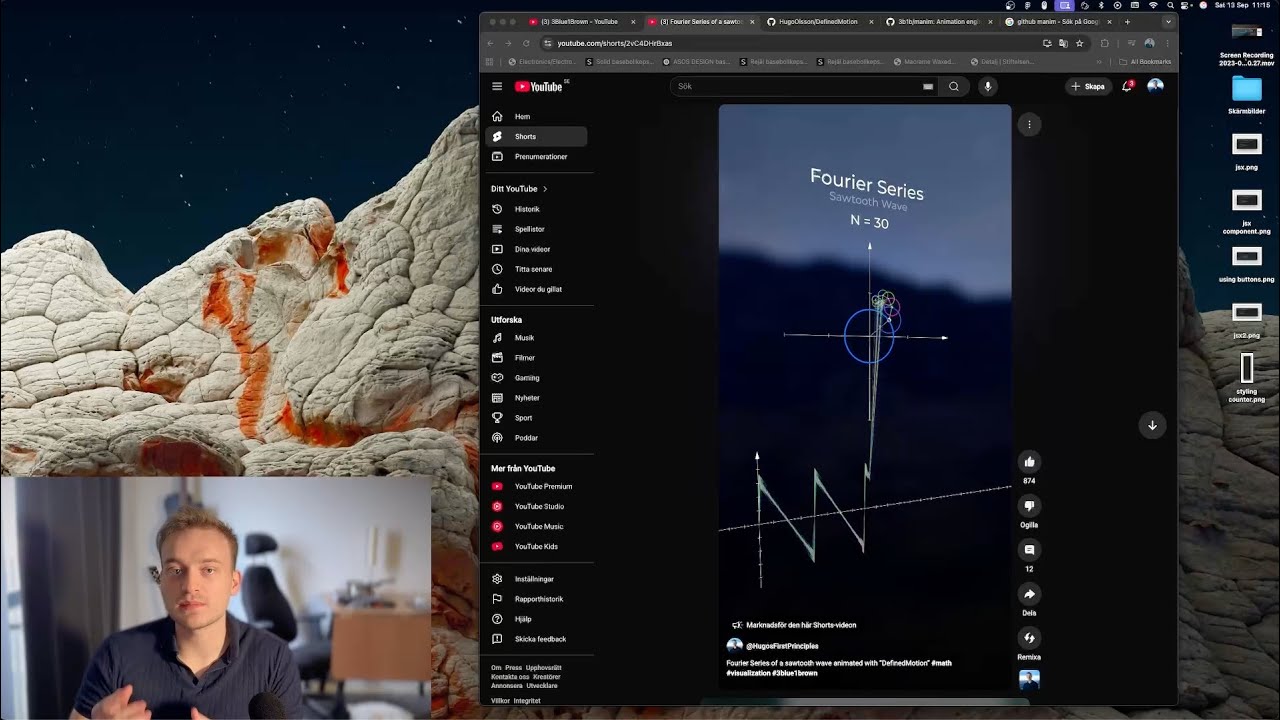Open YouTube Premium link
This screenshot has height=720, width=1280.
[537, 487]
